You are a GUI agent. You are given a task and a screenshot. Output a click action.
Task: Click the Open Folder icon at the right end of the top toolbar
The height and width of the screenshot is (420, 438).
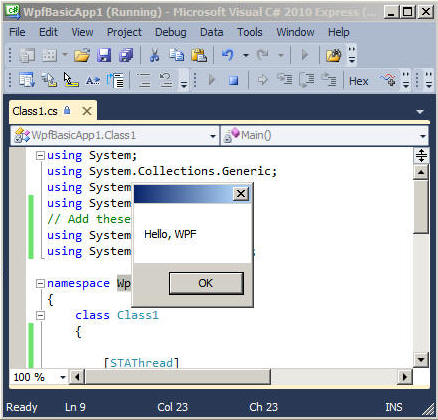click(x=334, y=55)
